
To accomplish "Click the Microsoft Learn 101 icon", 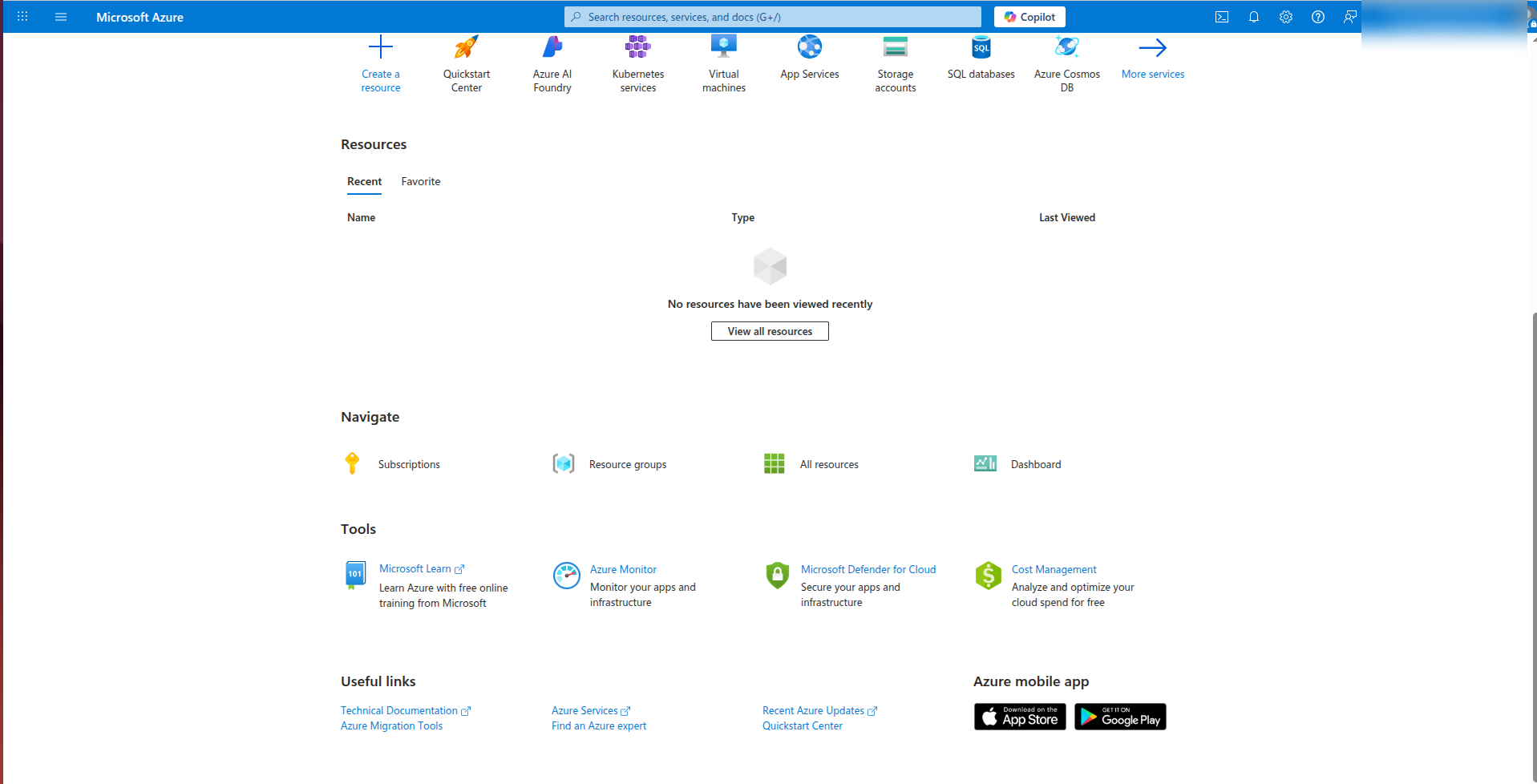I will [354, 576].
